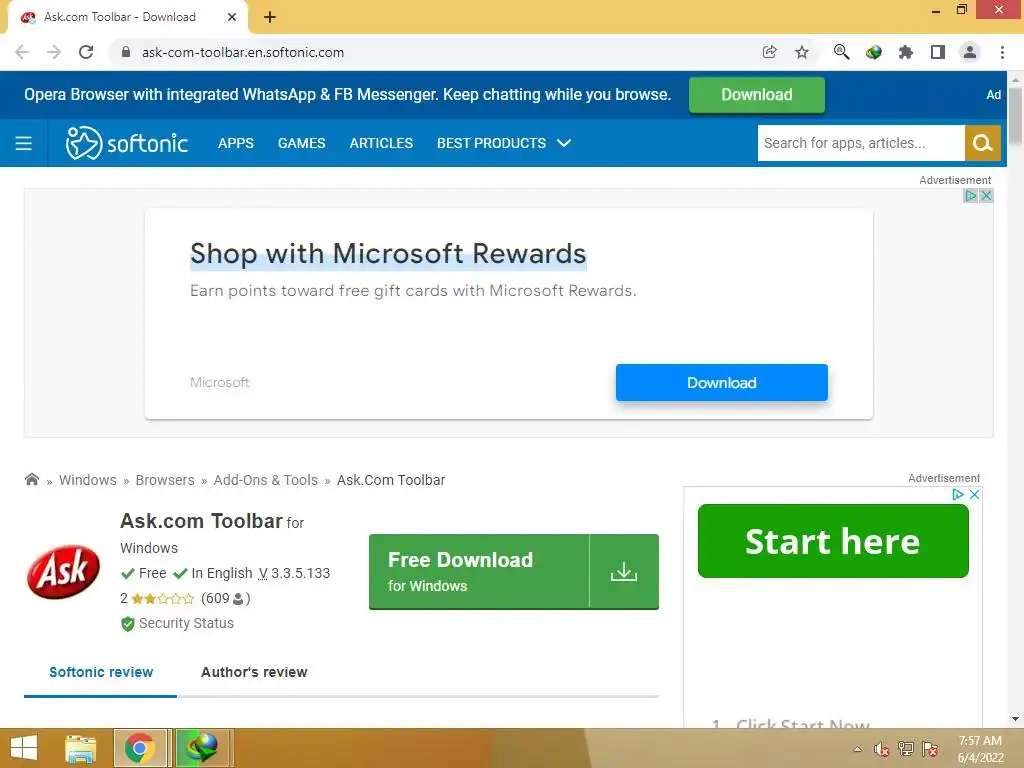
Task: Go to home via breadcrumb house icon
Action: point(31,479)
